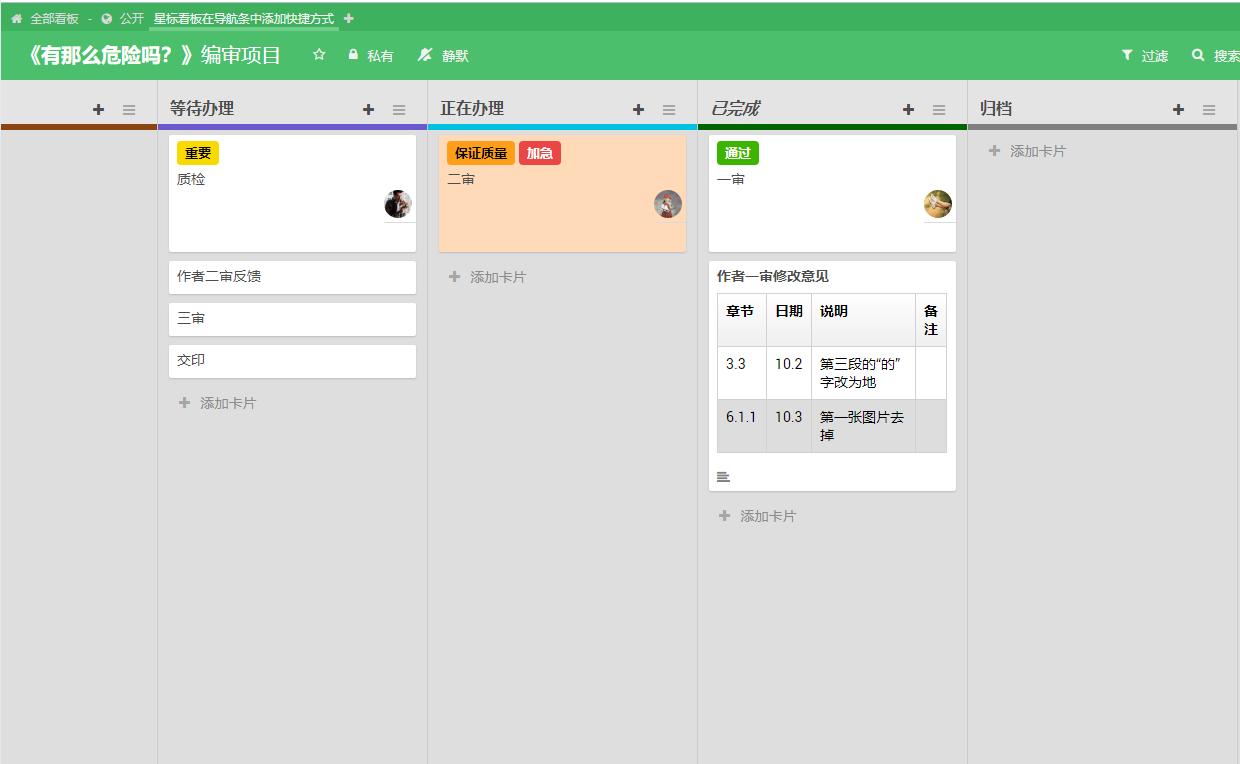Change board visibility via 私有
Screen dimensions: 1240x764
pyautogui.click(x=380, y=56)
